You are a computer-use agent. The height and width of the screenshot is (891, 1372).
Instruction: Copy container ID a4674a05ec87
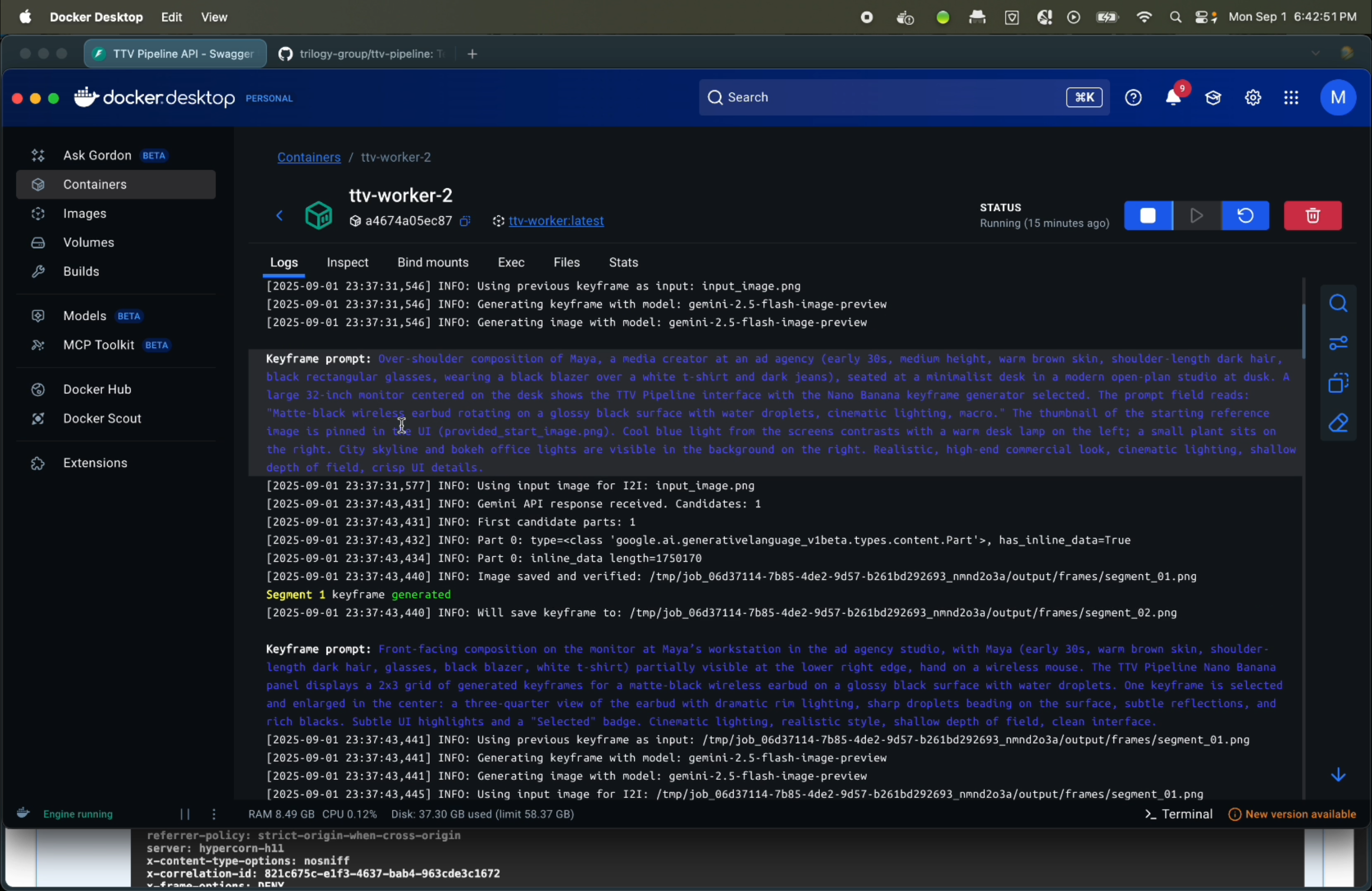coord(466,222)
